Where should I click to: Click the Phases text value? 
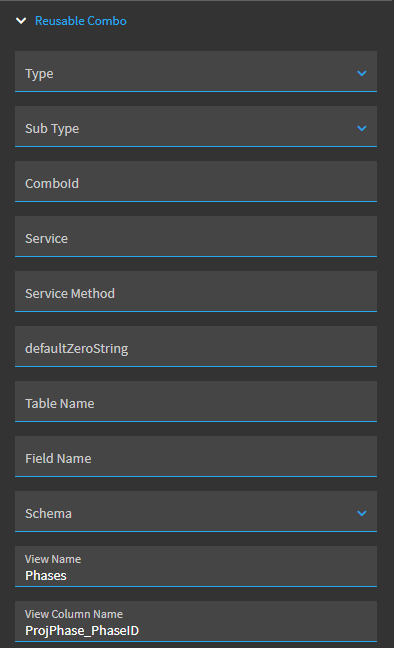pyautogui.click(x=46, y=576)
